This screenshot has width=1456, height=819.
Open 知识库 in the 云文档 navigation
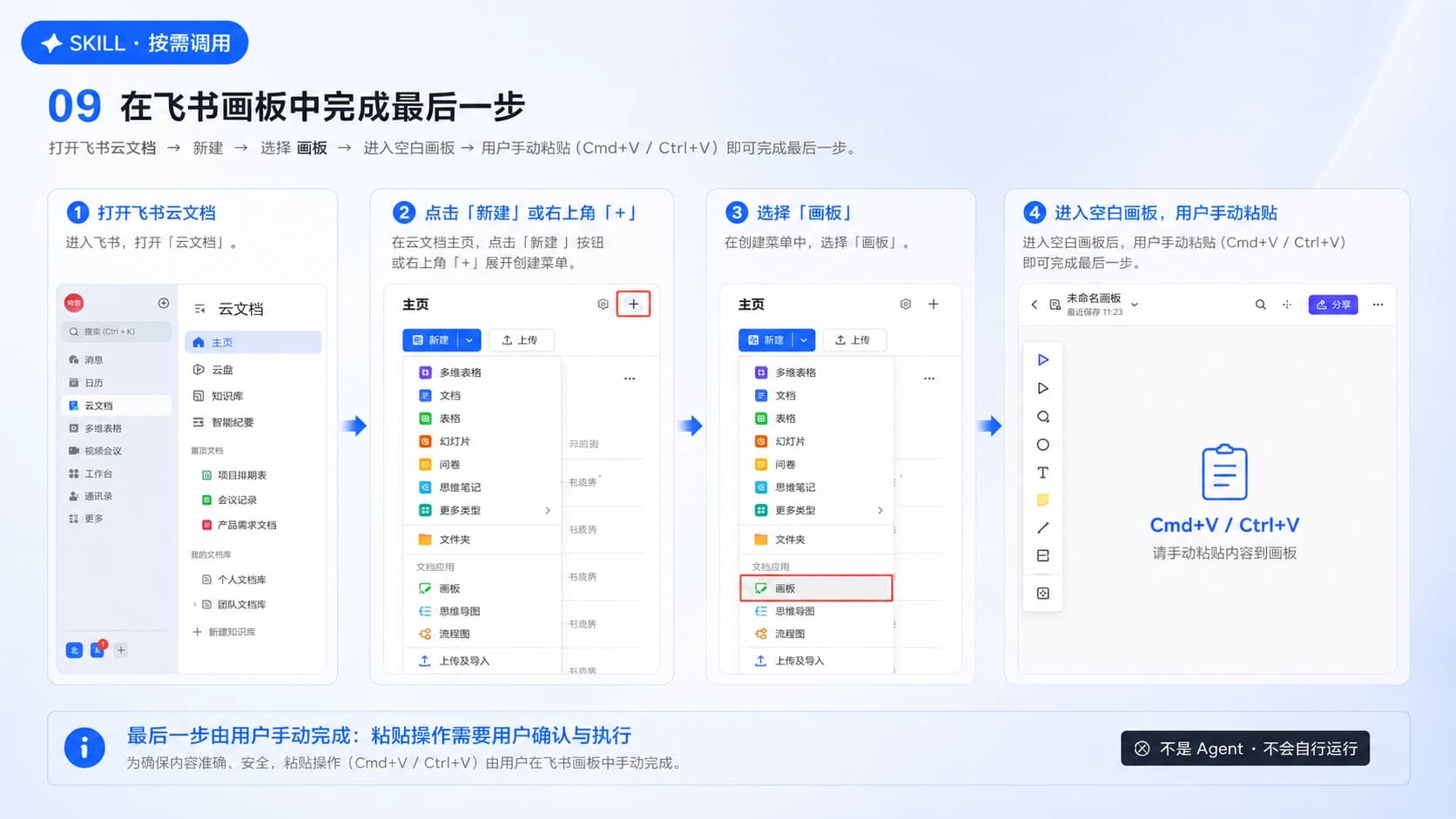218,396
